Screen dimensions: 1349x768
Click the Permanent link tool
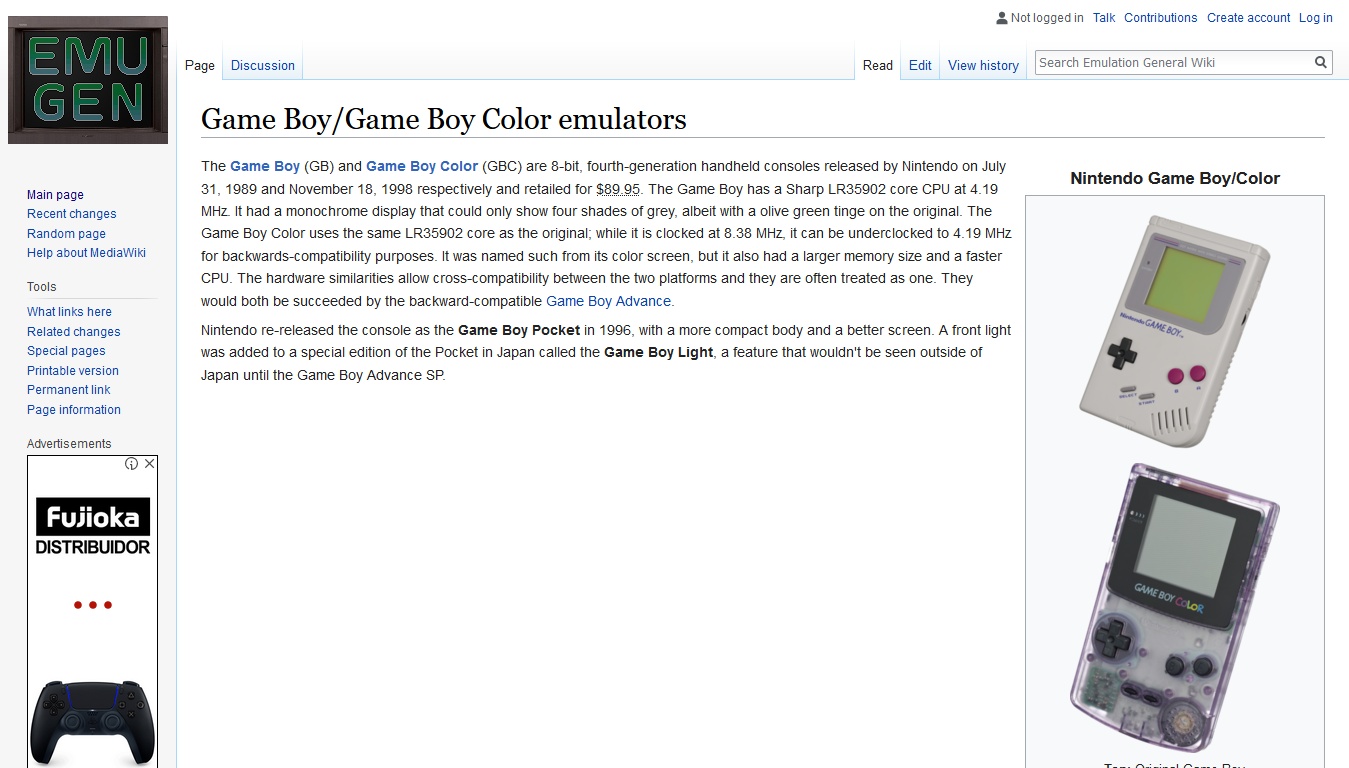(x=68, y=390)
